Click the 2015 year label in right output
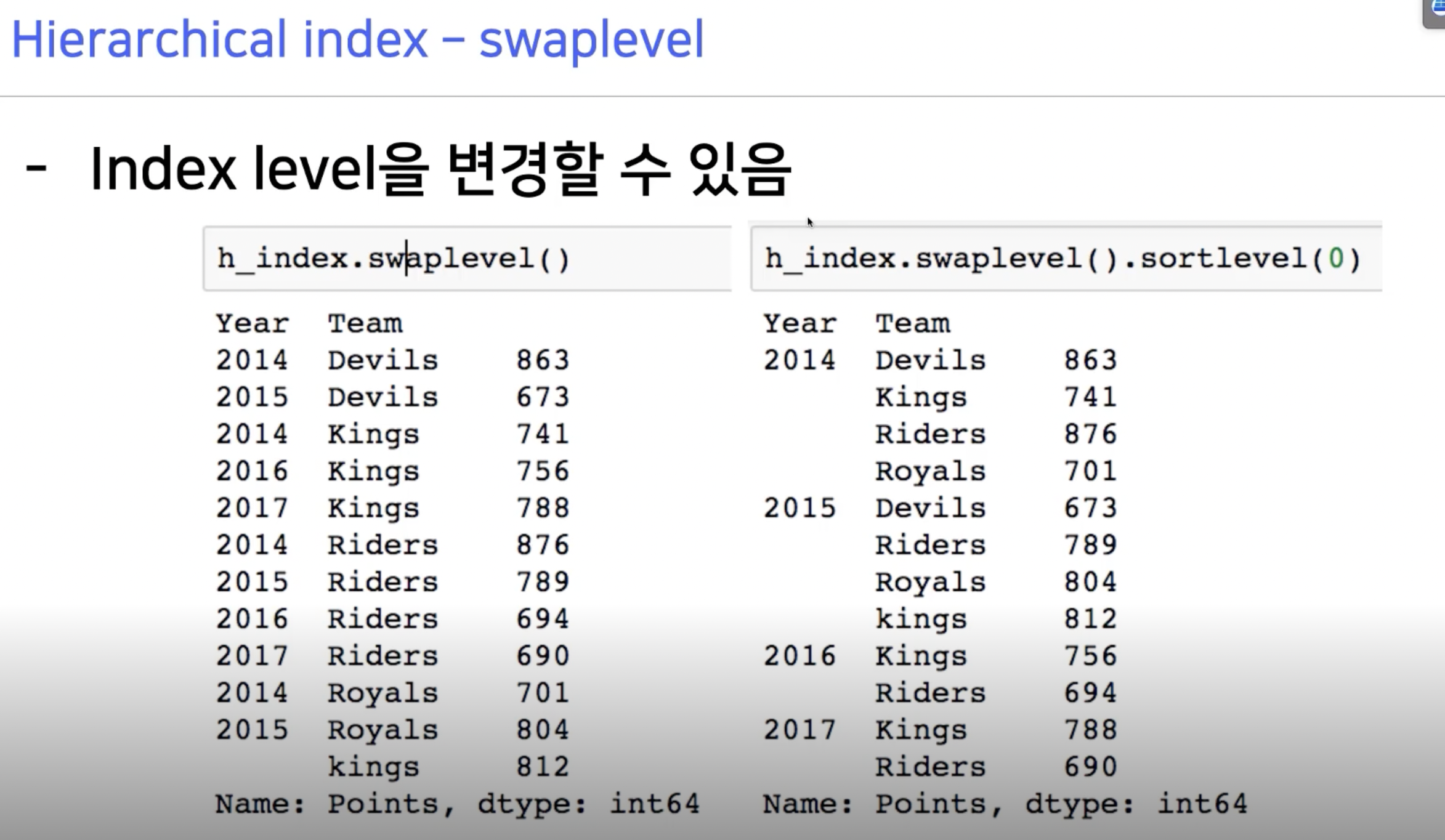The image size is (1445, 840). point(799,508)
